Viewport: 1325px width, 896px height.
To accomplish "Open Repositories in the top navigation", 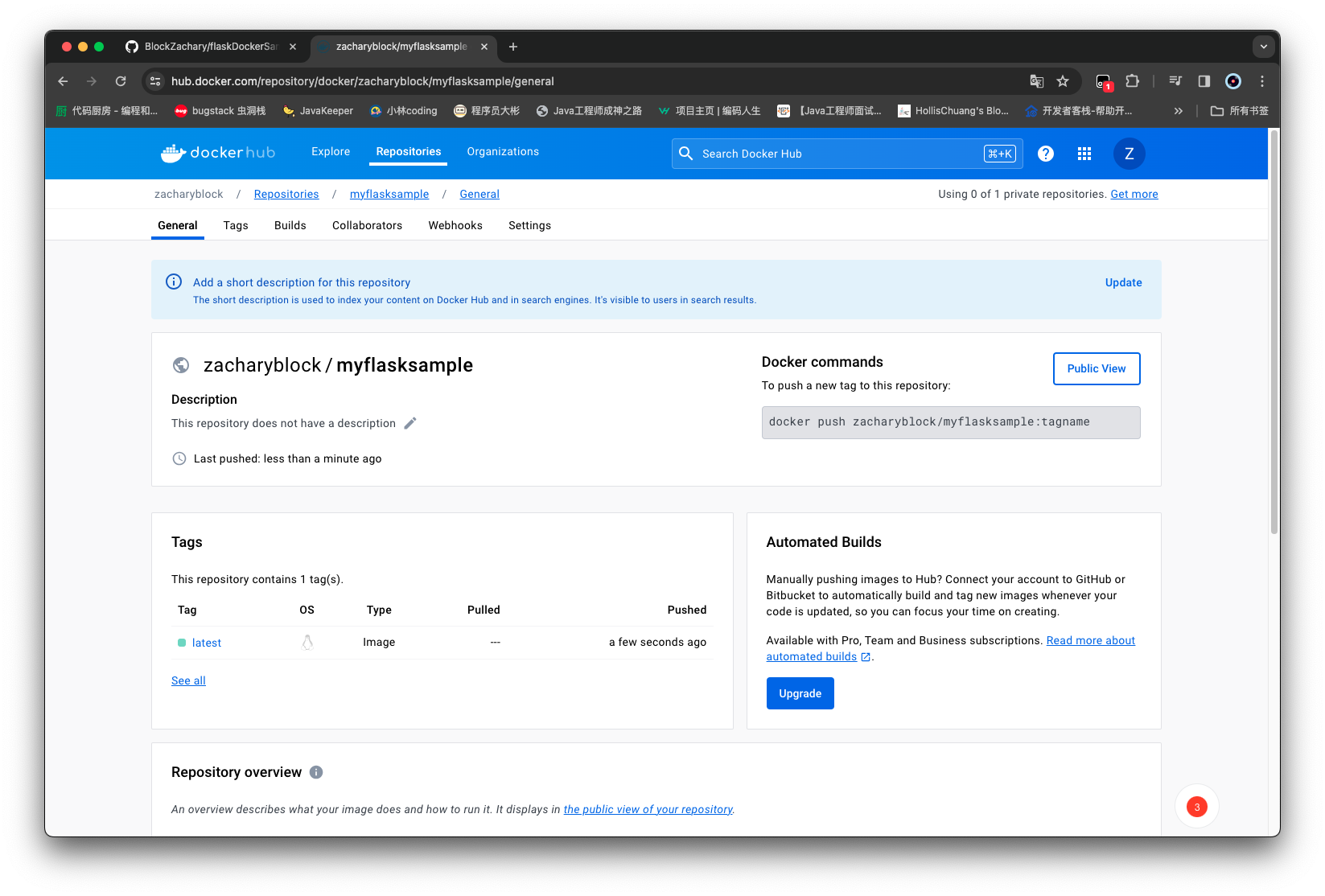I will tap(409, 151).
